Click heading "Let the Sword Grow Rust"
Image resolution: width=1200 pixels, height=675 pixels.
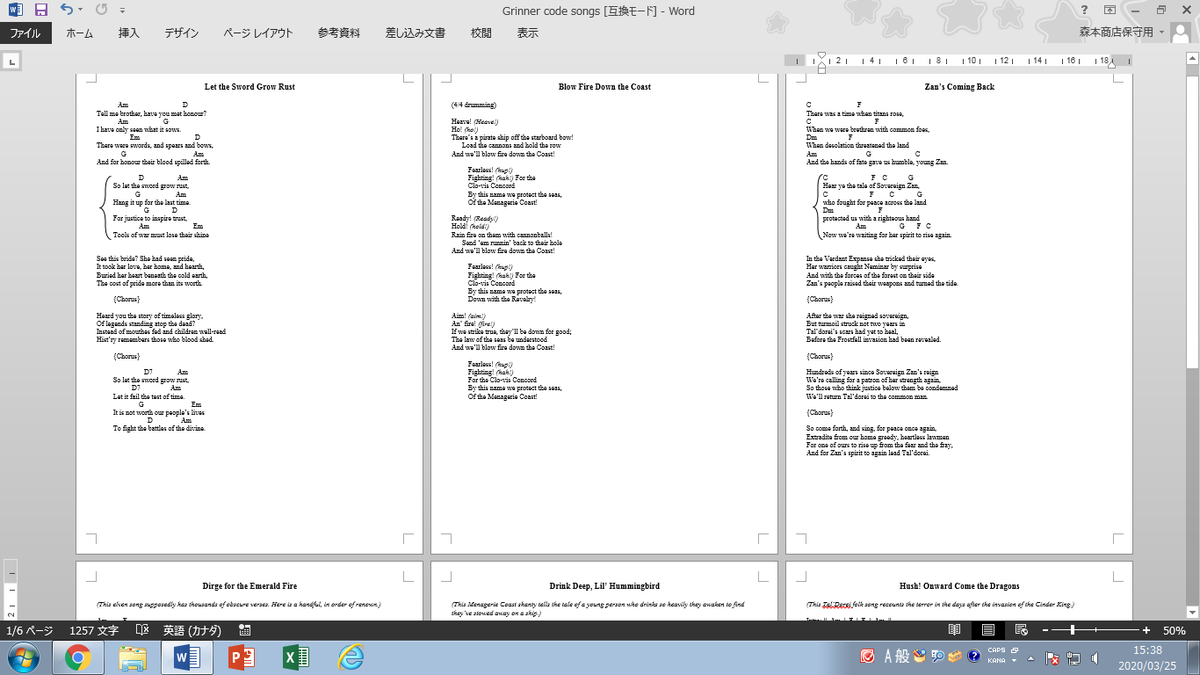point(249,87)
